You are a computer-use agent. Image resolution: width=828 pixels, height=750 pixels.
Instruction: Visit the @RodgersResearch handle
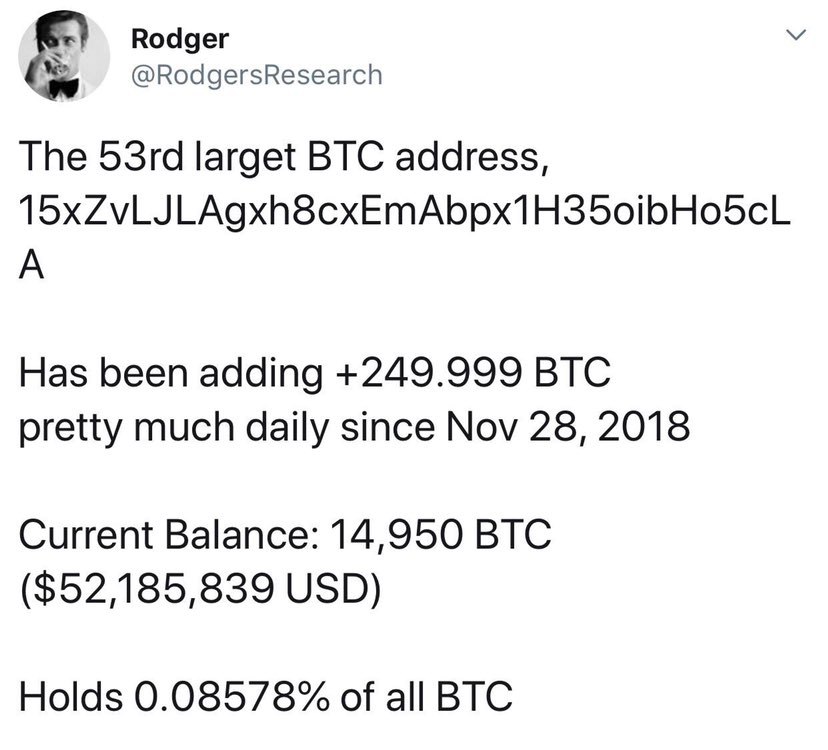[256, 74]
